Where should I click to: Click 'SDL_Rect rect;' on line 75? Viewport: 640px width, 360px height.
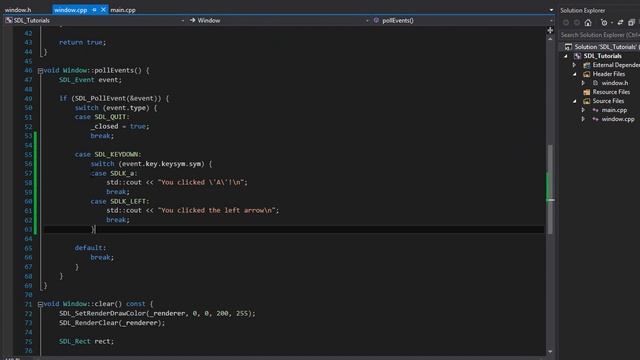(x=87, y=342)
